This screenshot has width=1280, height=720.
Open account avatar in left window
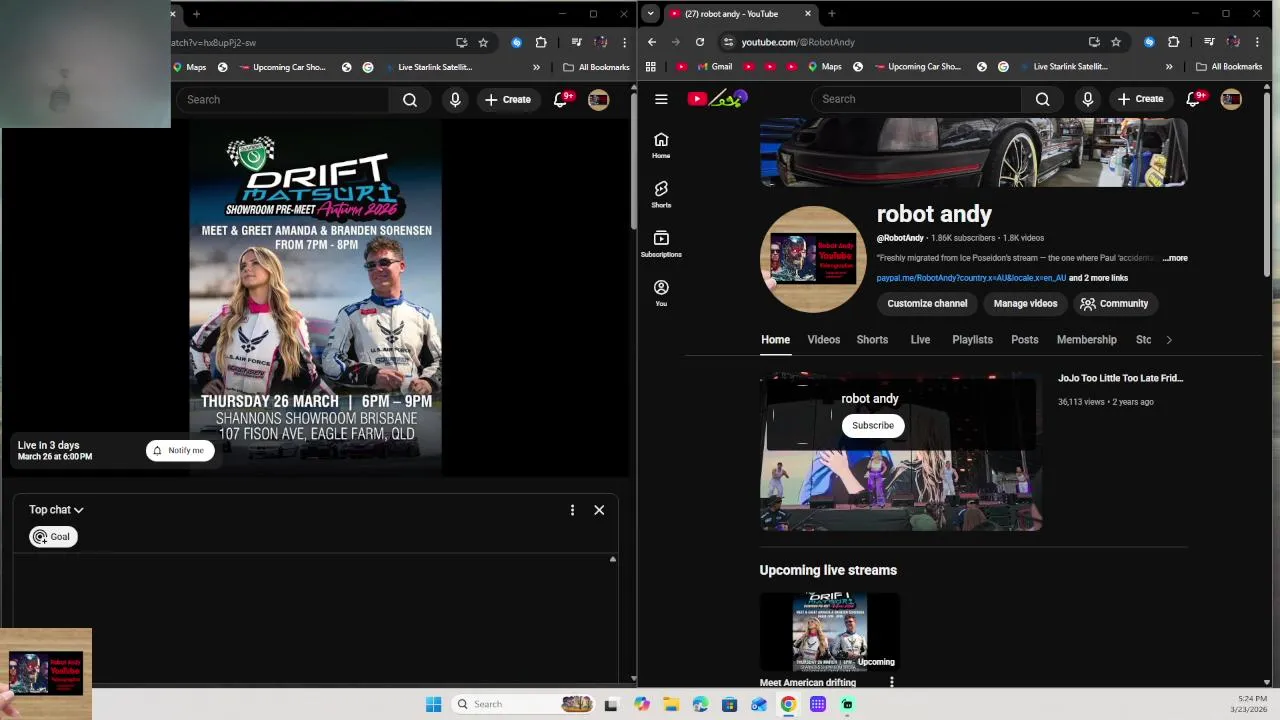(x=598, y=100)
